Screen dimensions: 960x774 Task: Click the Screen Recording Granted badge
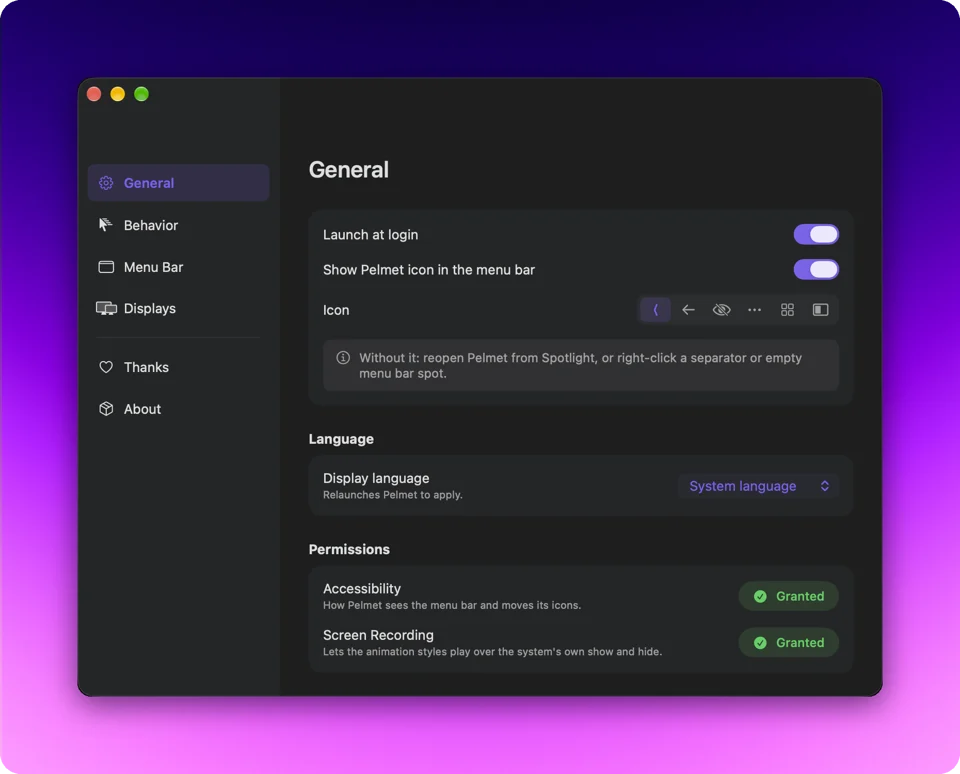(788, 643)
